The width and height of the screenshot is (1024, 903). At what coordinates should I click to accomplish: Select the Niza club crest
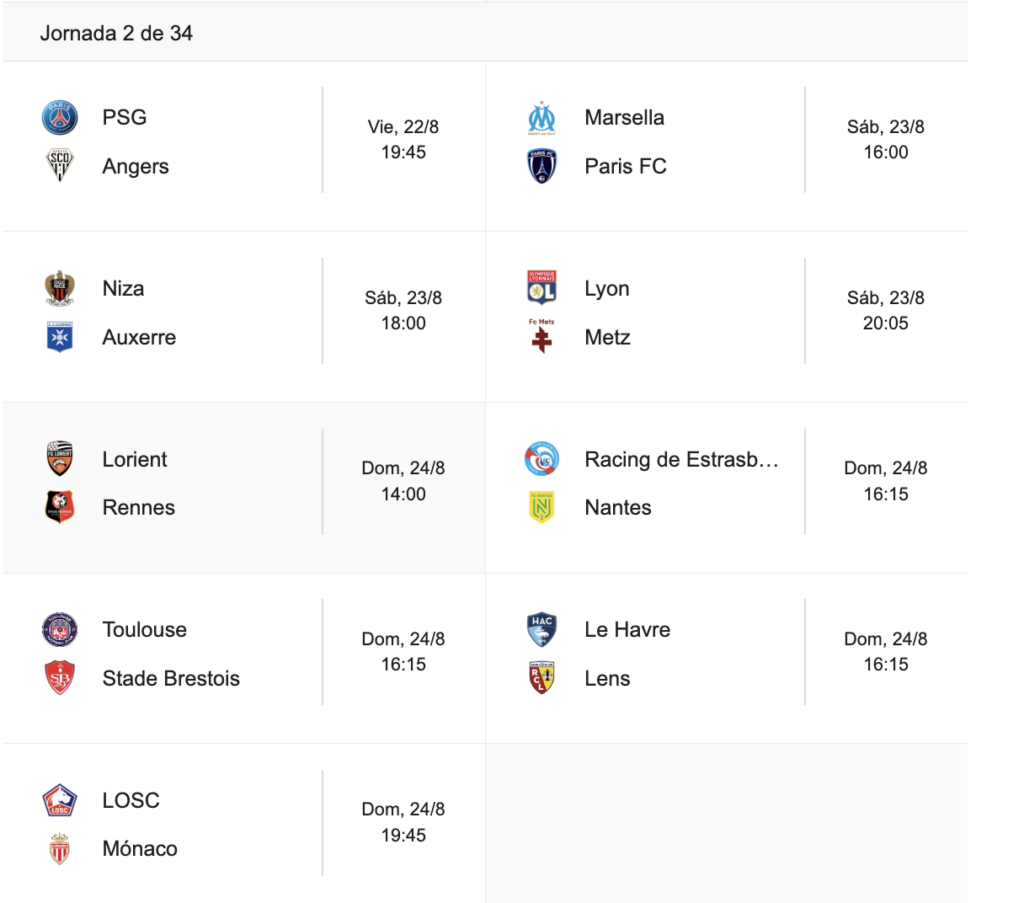point(59,288)
